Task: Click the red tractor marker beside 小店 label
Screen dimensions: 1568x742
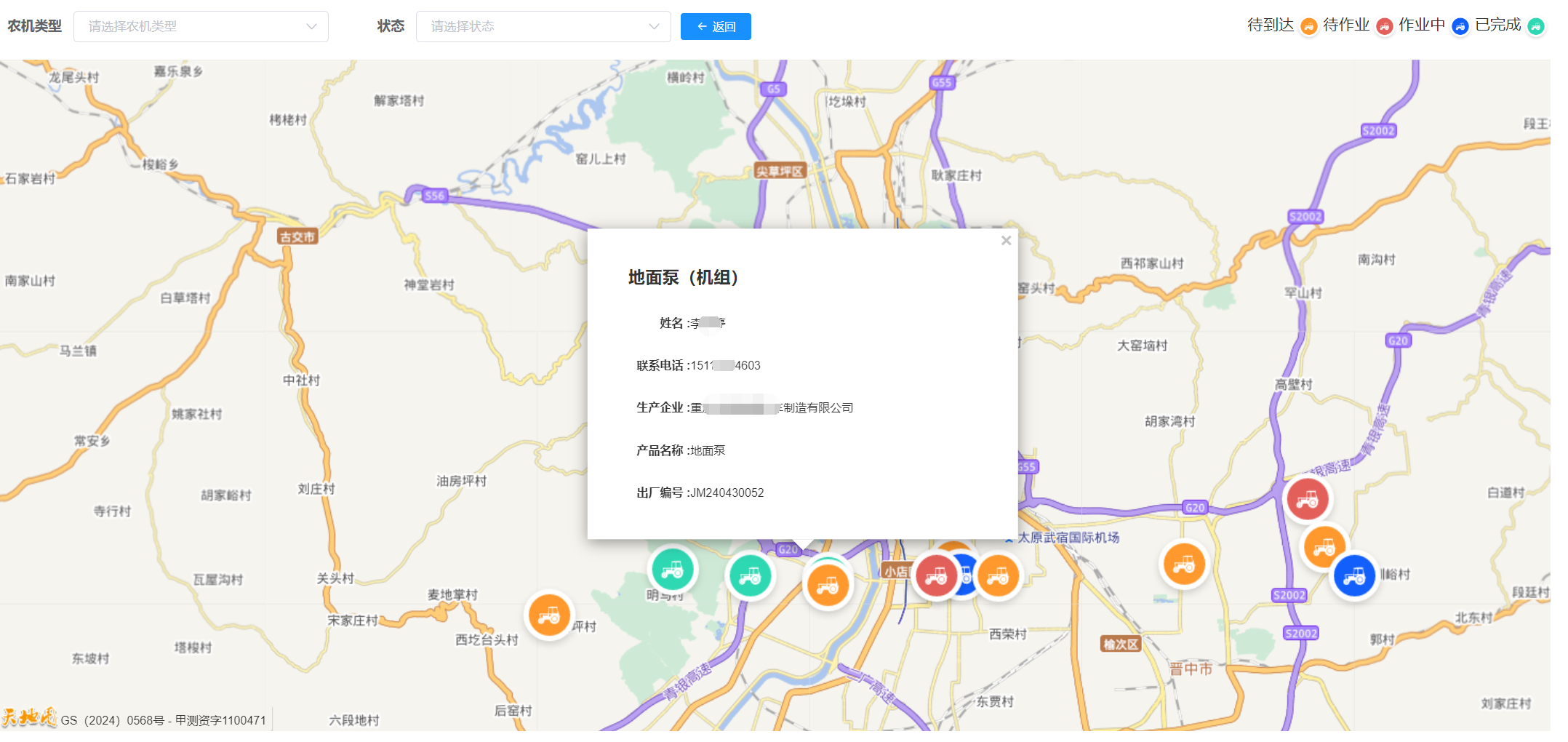Action: (x=936, y=576)
